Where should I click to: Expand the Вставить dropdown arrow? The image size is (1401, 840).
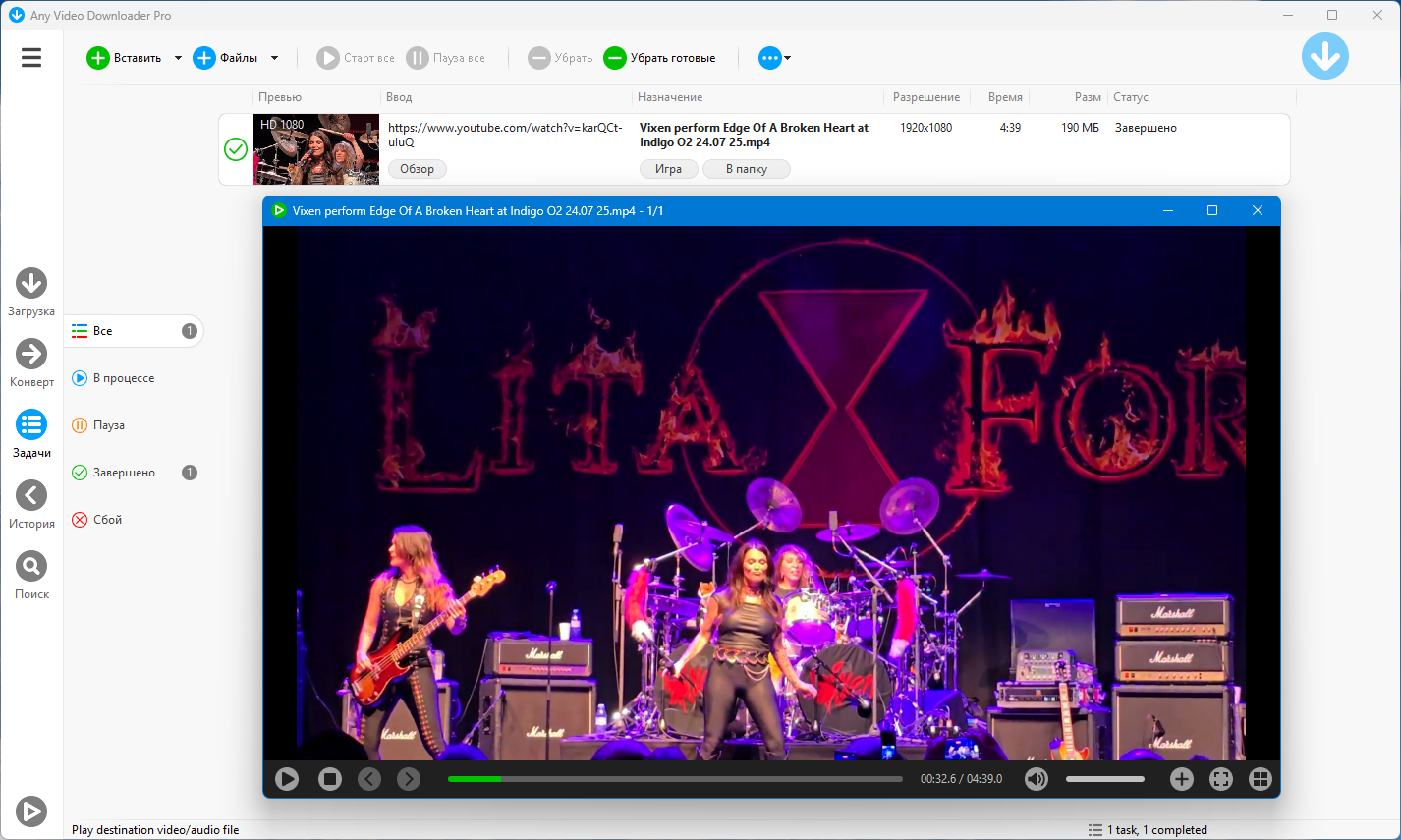(x=178, y=58)
